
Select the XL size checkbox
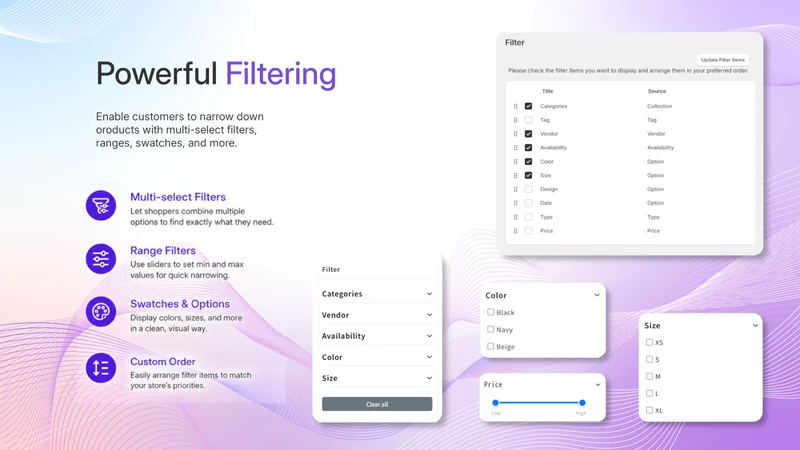pos(649,410)
